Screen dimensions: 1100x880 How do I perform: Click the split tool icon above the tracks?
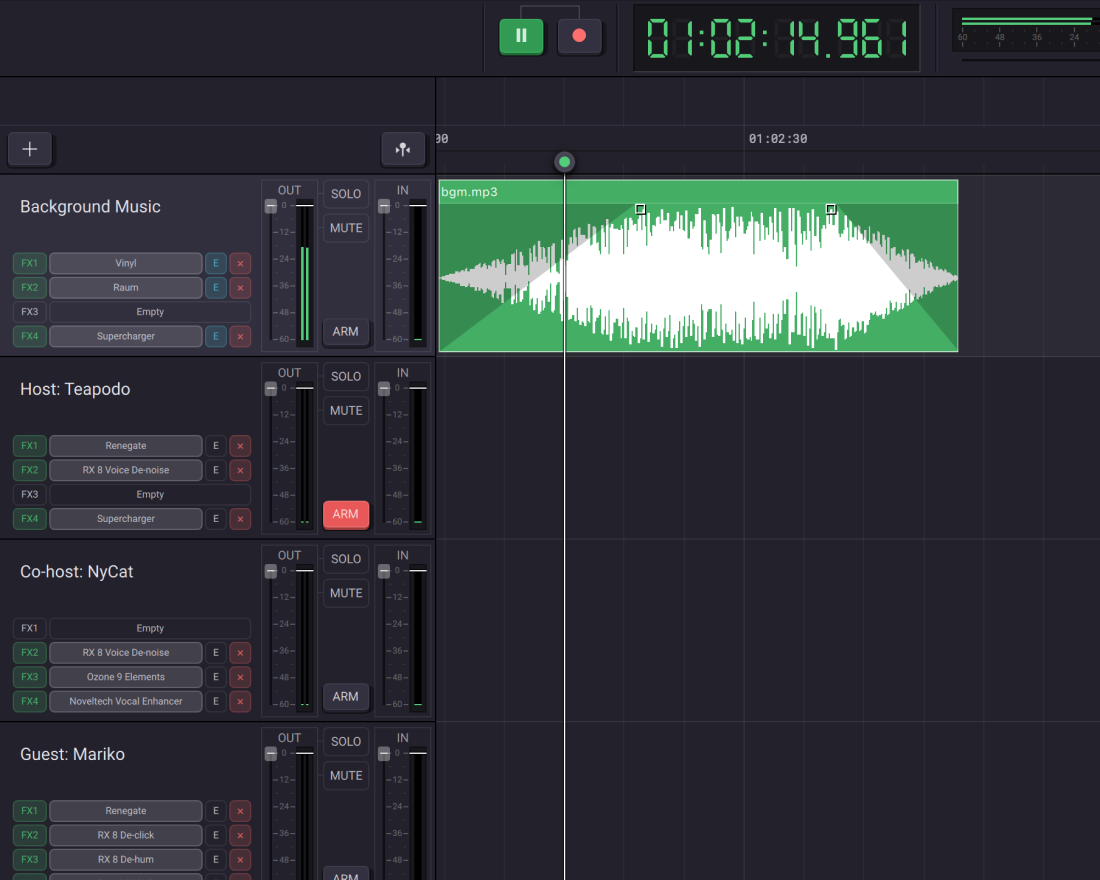[403, 149]
